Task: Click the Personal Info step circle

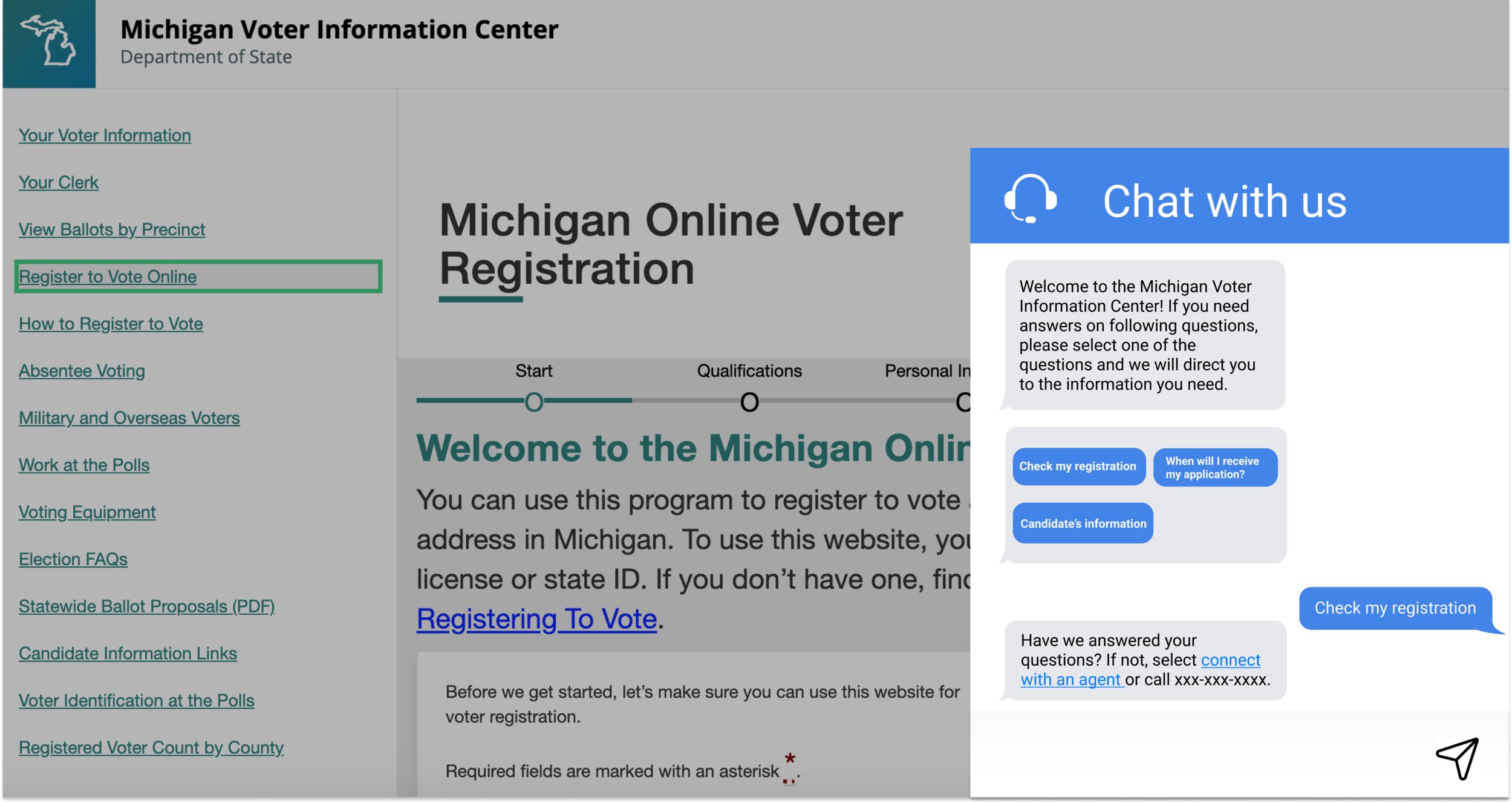Action: pos(963,402)
